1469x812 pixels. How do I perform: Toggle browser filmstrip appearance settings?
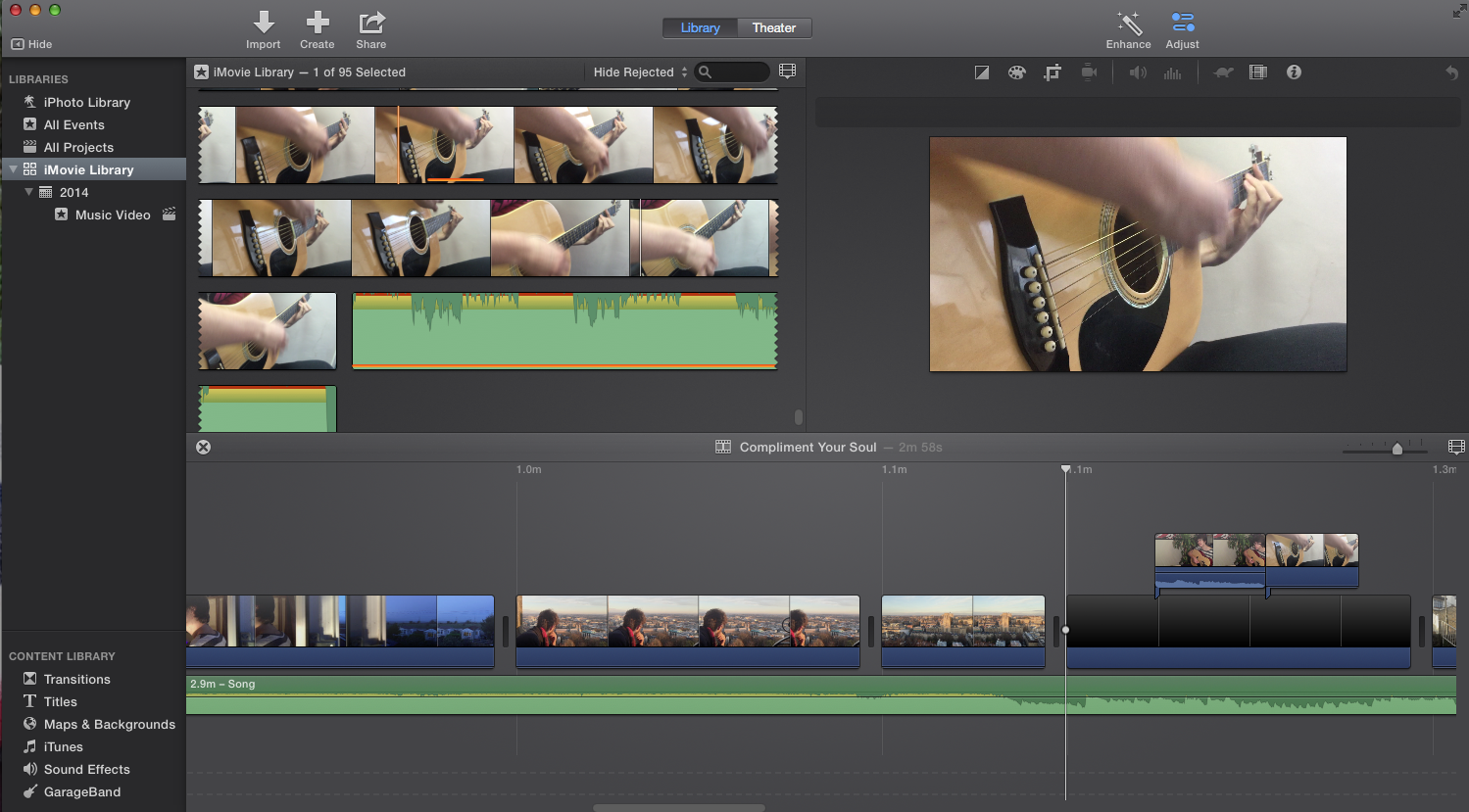click(787, 72)
